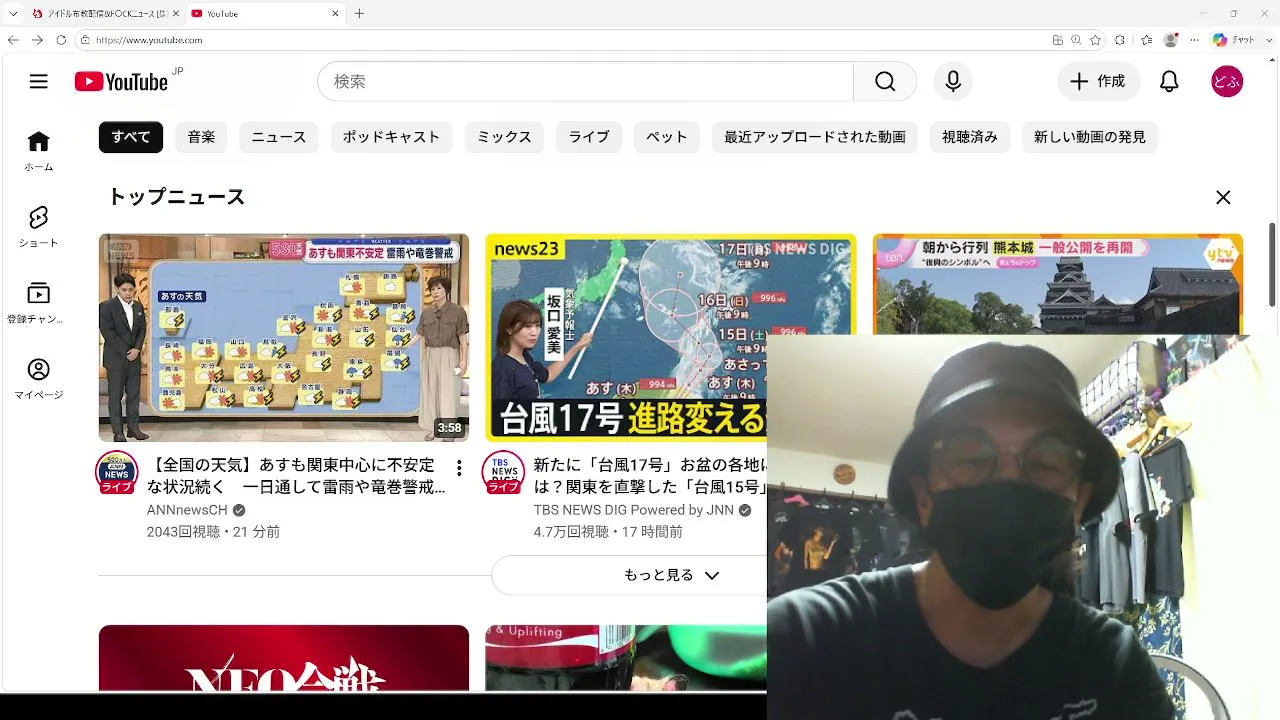Open the browser favorites list
This screenshot has height=720, width=1280.
coord(1145,40)
